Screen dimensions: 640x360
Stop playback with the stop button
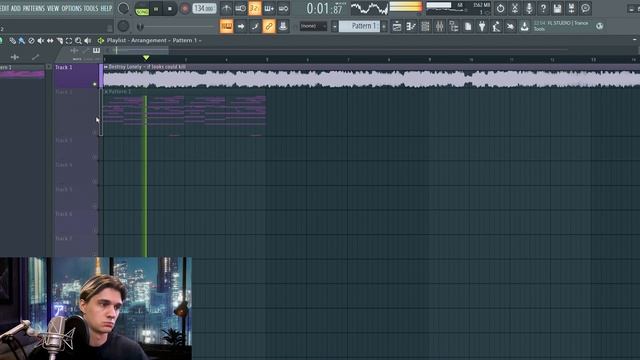pyautogui.click(x=170, y=9)
